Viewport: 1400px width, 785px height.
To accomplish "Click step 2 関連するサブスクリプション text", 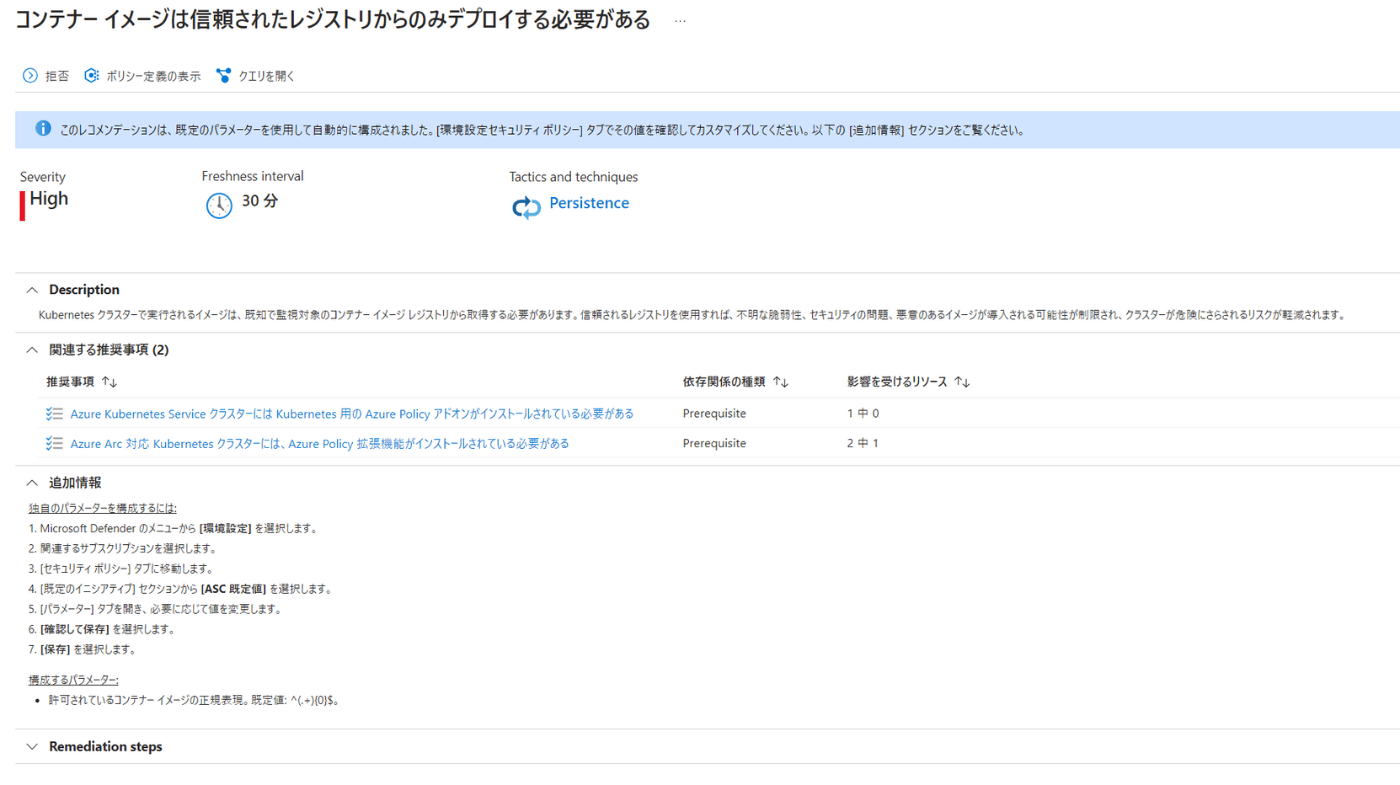I will coord(122,549).
